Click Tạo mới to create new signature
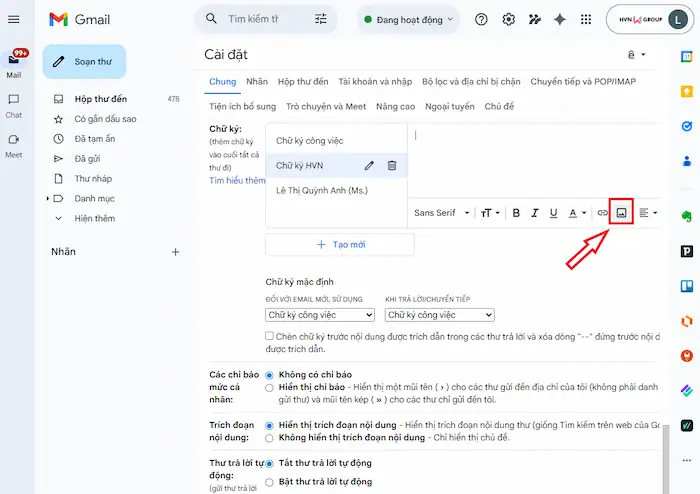The height and width of the screenshot is (494, 700). coord(341,244)
